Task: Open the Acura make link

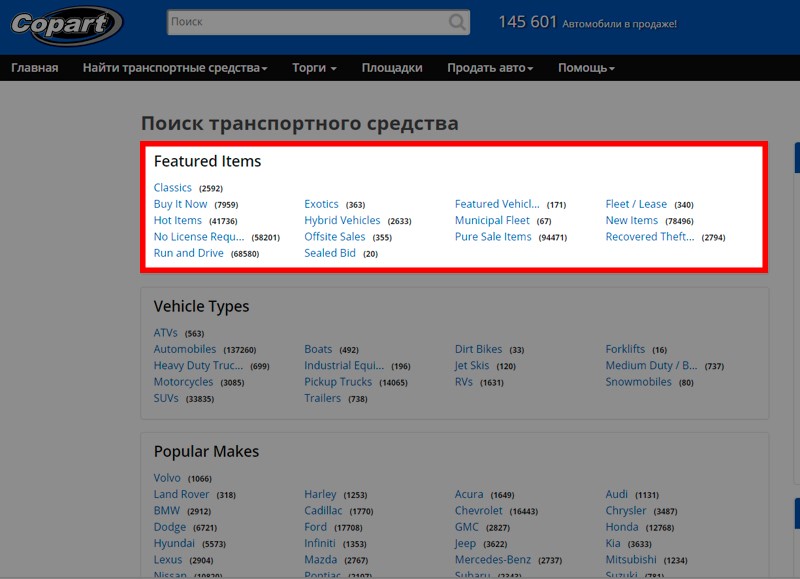Action: click(x=469, y=495)
